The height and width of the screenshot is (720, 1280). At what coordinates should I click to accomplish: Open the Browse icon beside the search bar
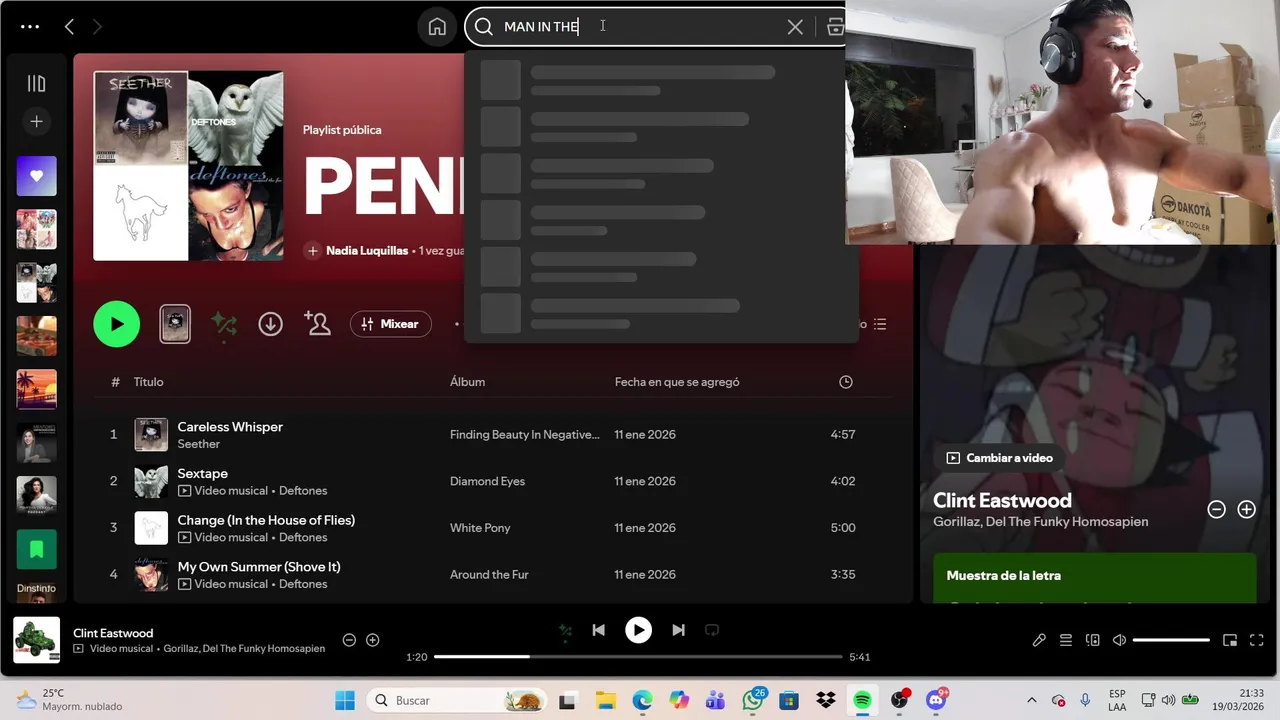coord(836,27)
